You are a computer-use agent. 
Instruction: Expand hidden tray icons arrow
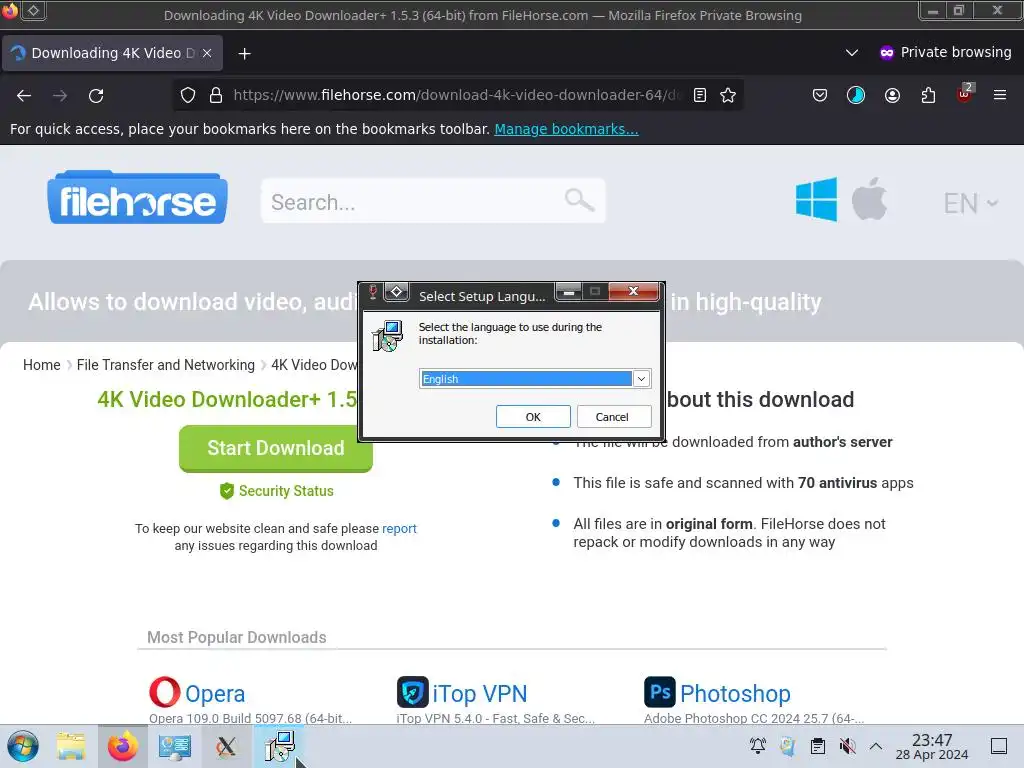(x=876, y=746)
